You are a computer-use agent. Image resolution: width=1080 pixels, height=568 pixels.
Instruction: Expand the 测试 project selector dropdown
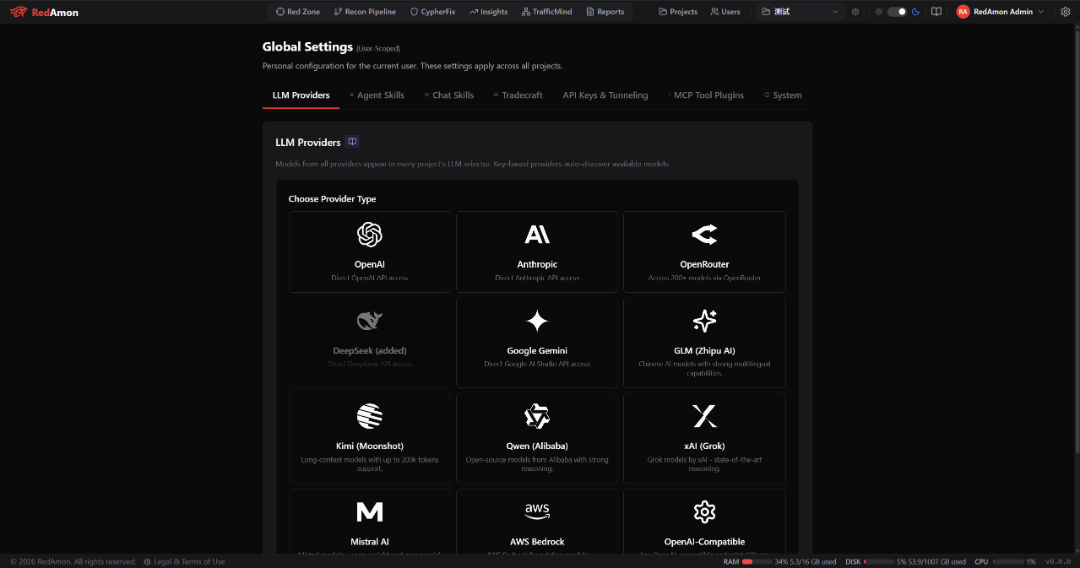click(x=800, y=12)
